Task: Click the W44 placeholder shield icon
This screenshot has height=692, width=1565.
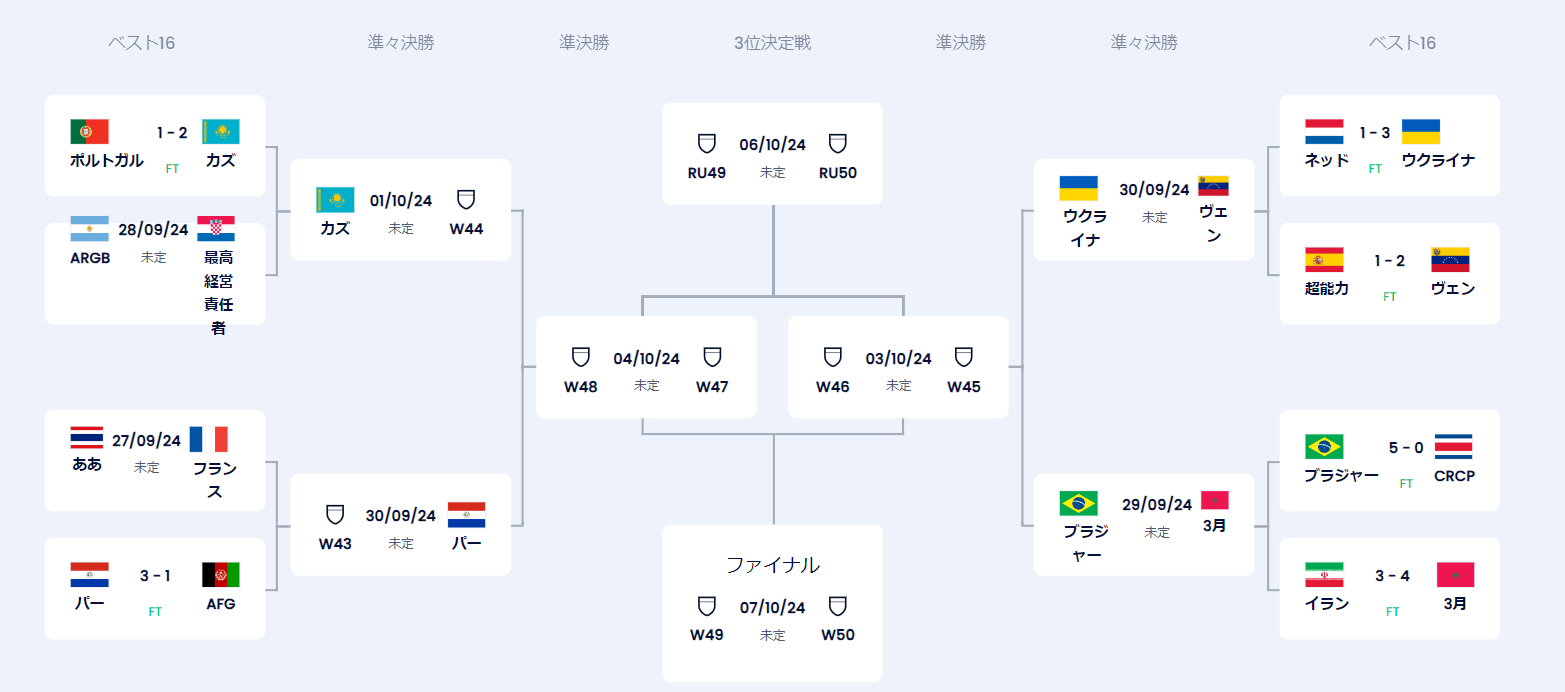Action: (x=466, y=199)
